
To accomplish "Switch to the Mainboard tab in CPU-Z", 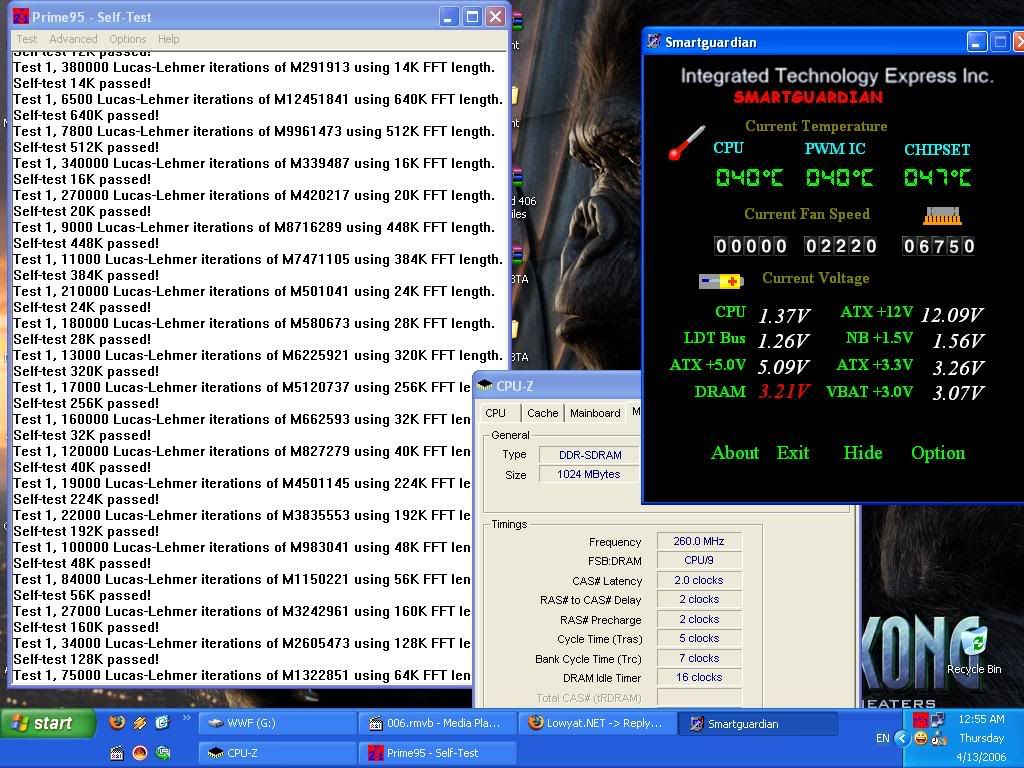I will tap(595, 413).
